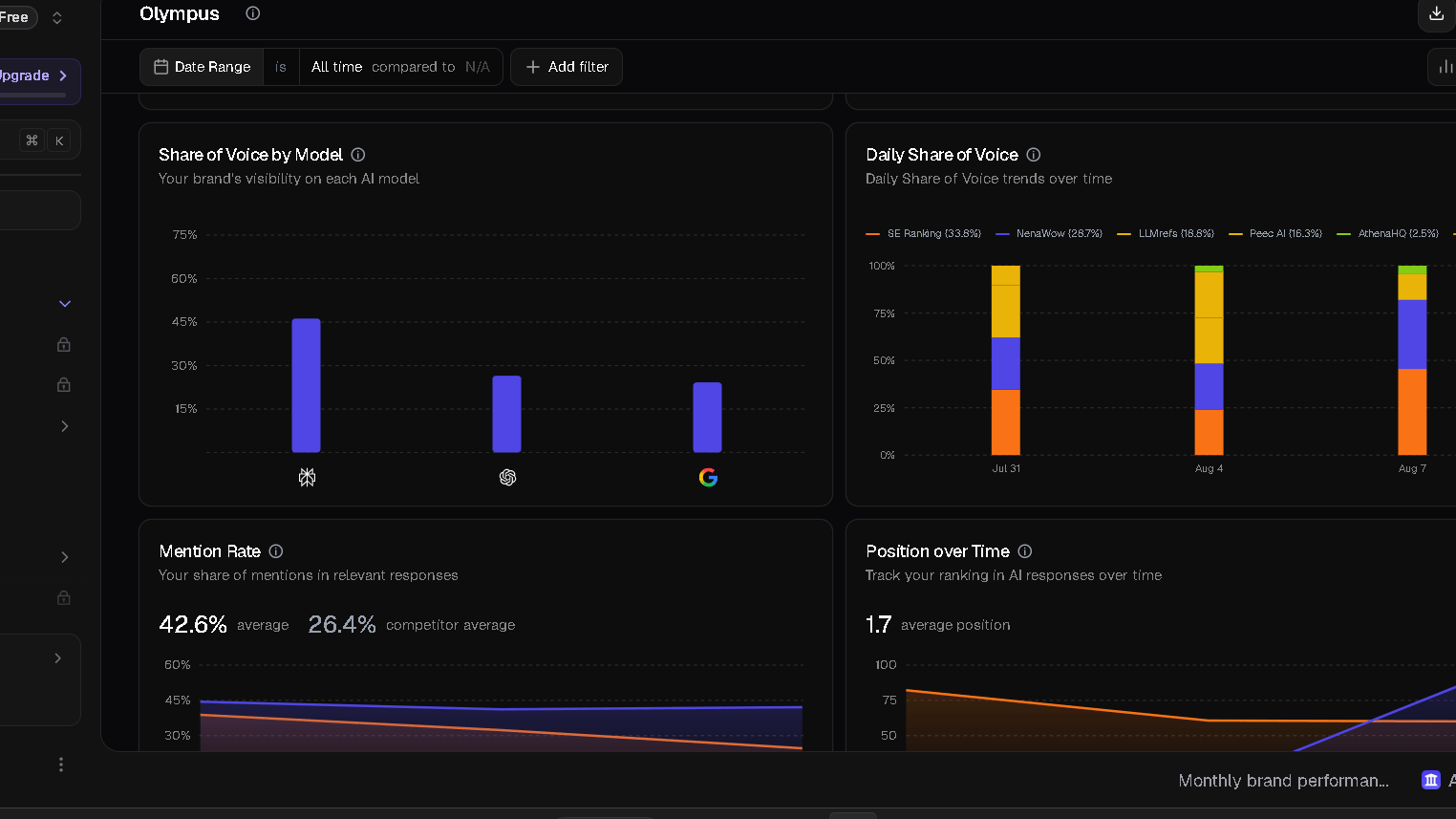Click the Date Range filter chip
Screen dimensions: 1456x819
(x=202, y=67)
